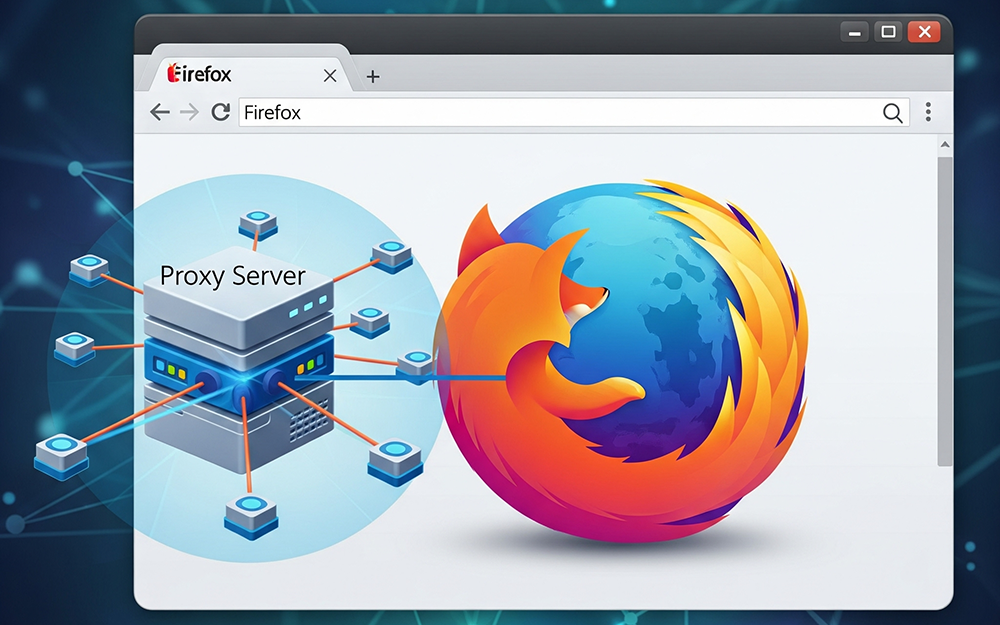Screen dimensions: 1000x625
Task: Click the magnifier search icon in address bar
Action: [x=893, y=113]
